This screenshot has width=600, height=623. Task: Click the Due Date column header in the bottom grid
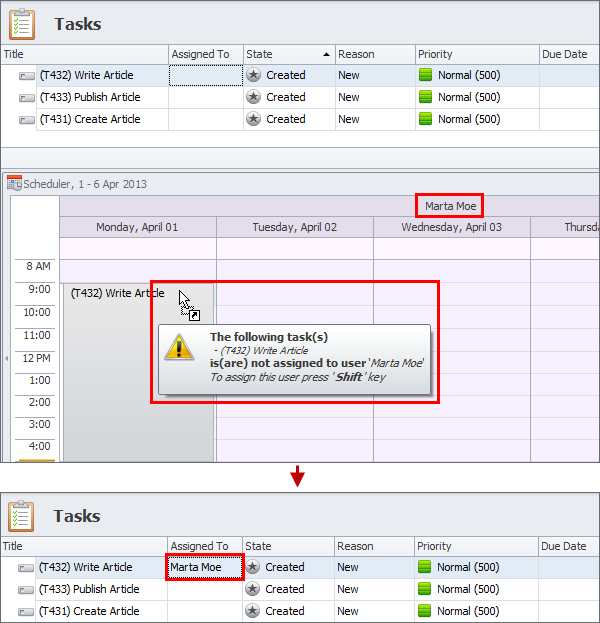pos(565,546)
